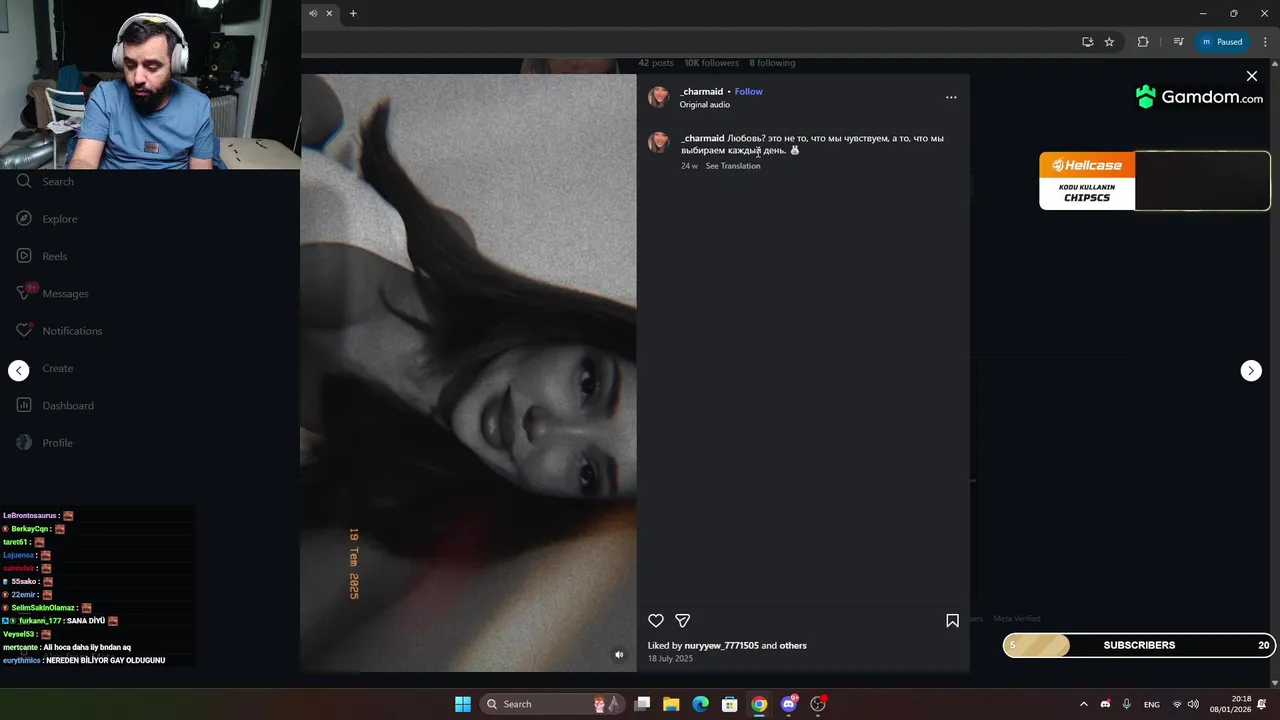Go to Reels in the sidebar
The image size is (1280, 720).
tap(42, 256)
